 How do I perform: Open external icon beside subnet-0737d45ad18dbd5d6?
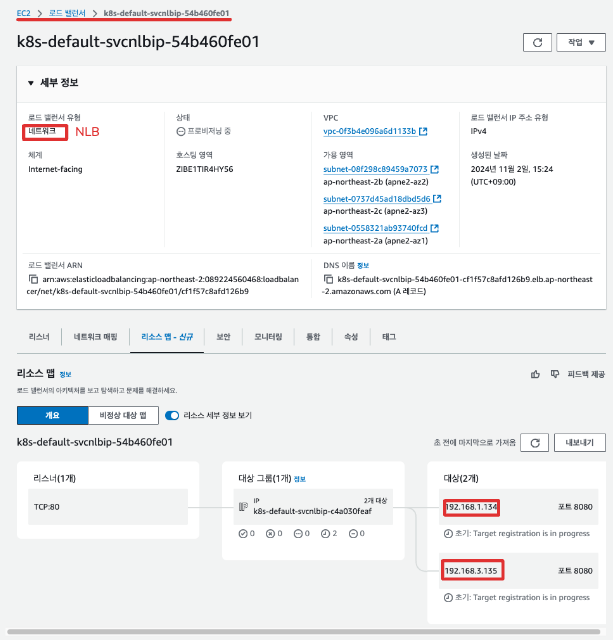coord(437,199)
